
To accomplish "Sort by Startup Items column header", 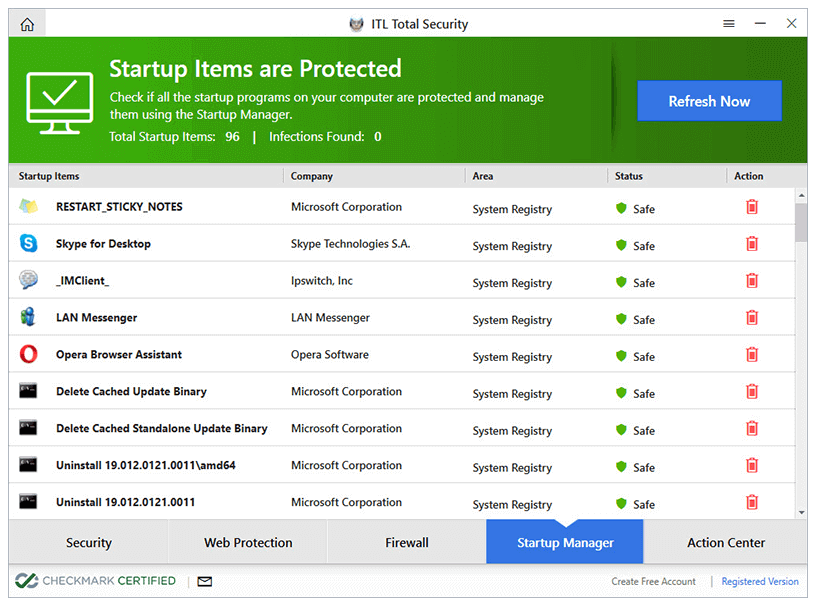I will point(49,176).
